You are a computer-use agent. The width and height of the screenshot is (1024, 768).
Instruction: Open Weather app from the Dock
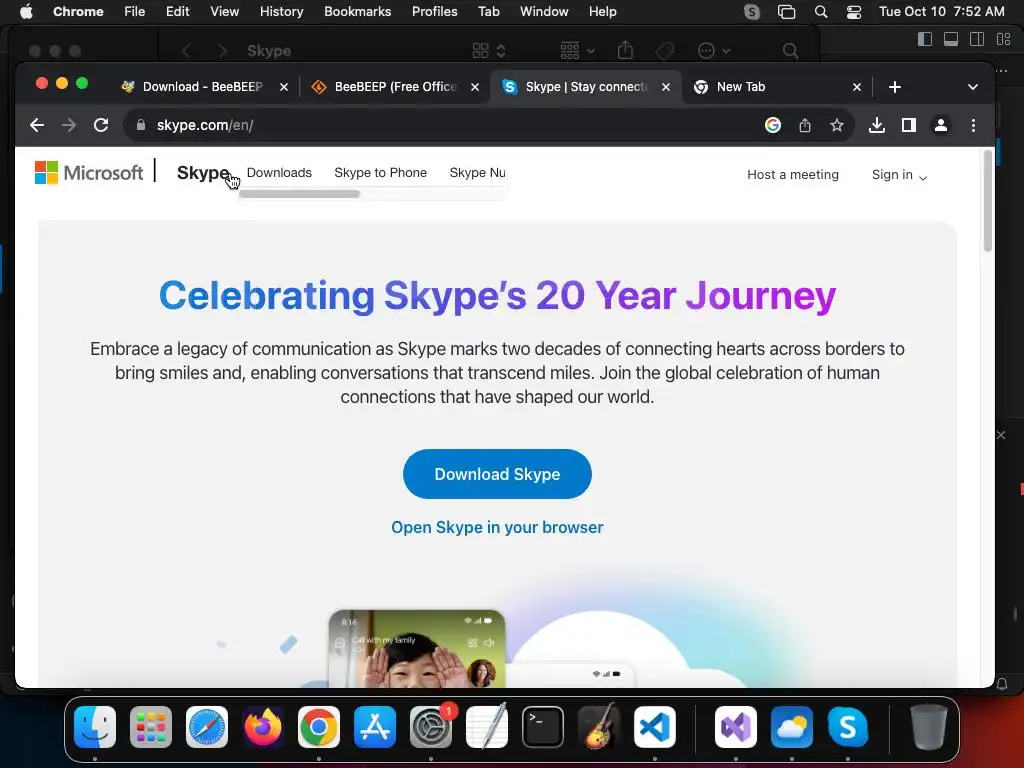[792, 727]
